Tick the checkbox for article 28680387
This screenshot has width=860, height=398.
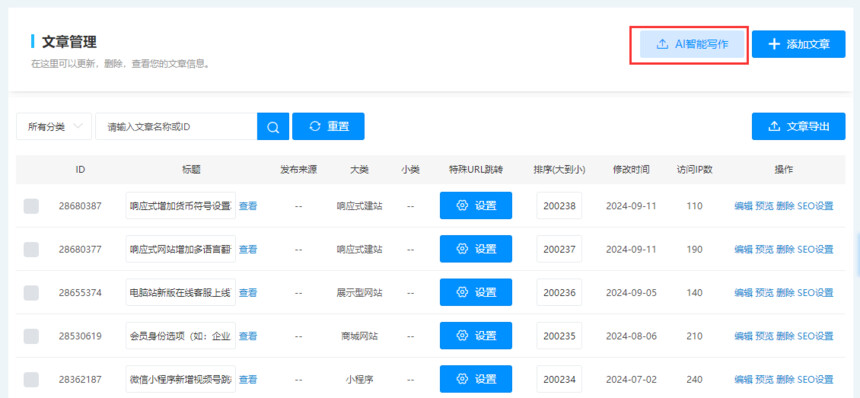(31, 206)
